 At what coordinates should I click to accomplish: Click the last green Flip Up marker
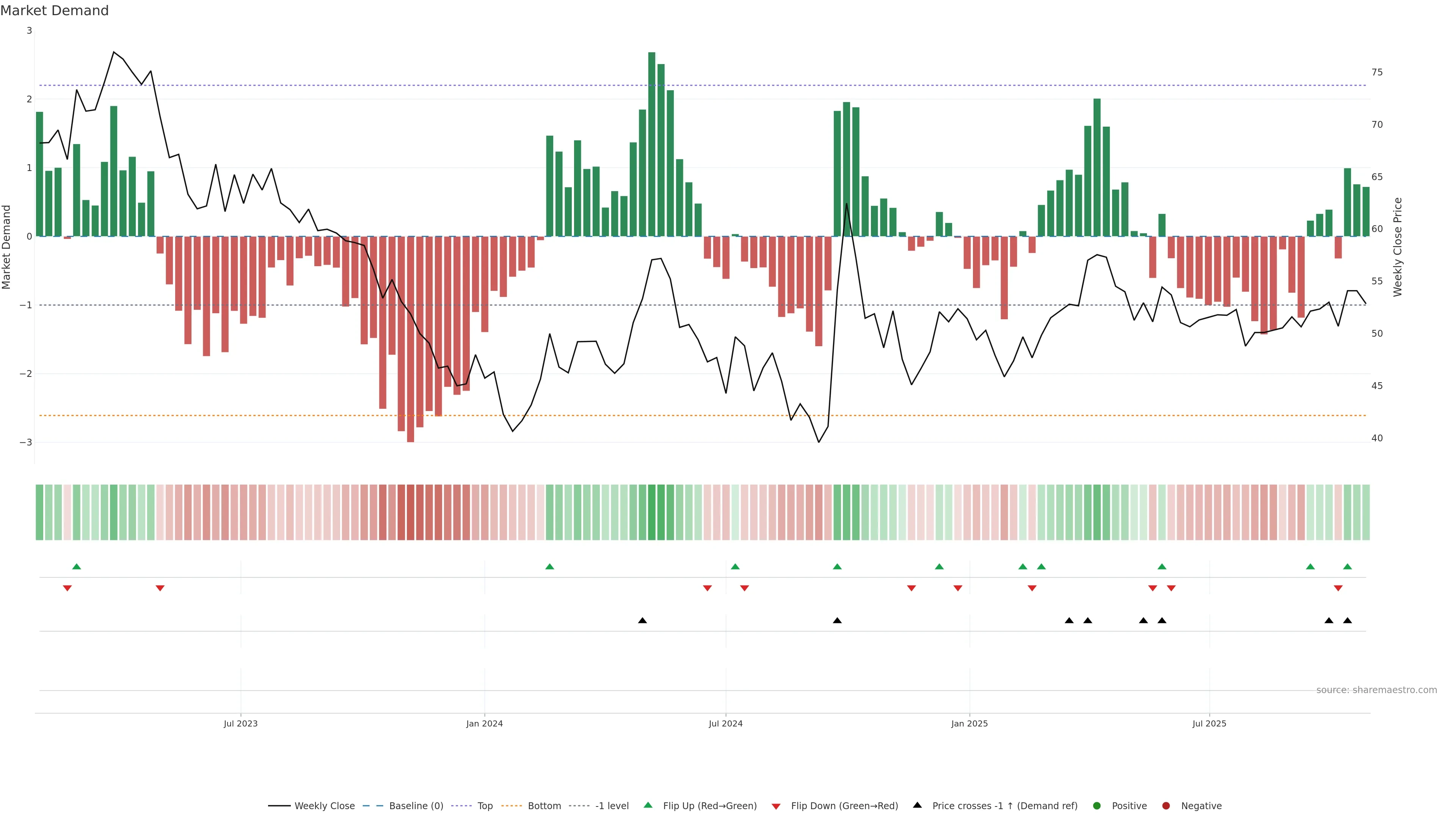click(x=1348, y=567)
